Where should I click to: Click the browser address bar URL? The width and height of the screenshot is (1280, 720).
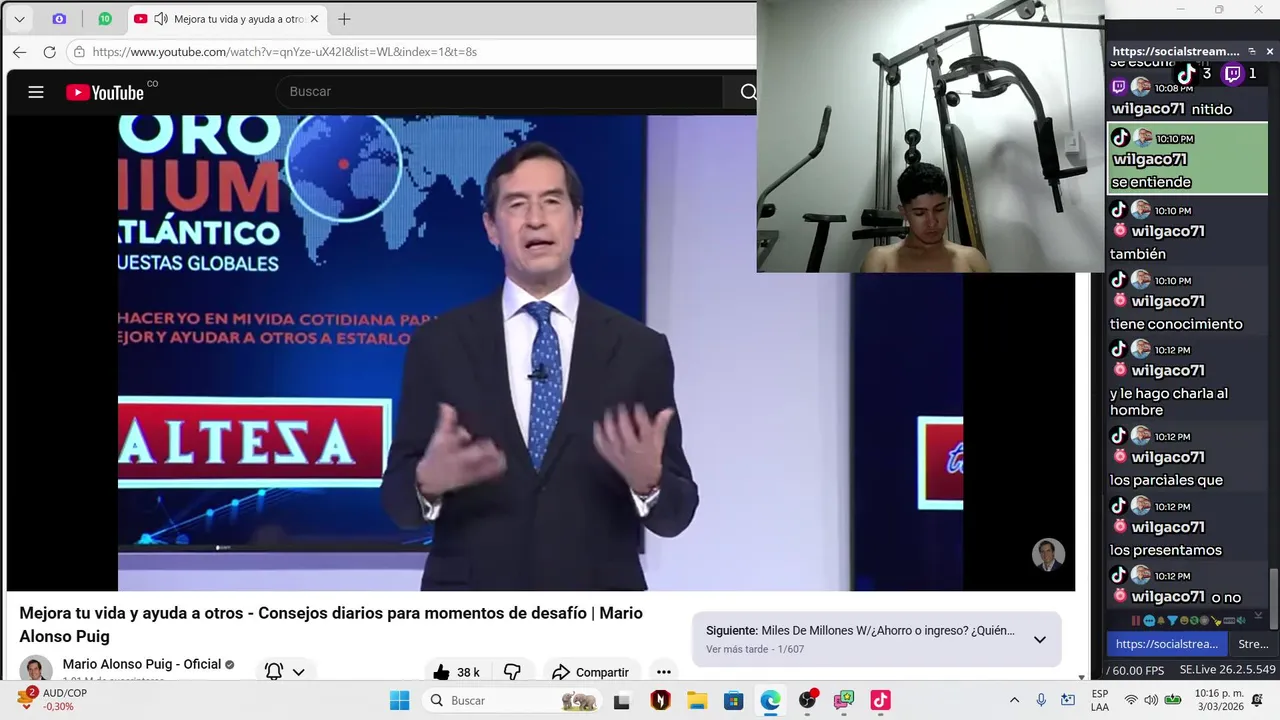pyautogui.click(x=284, y=52)
